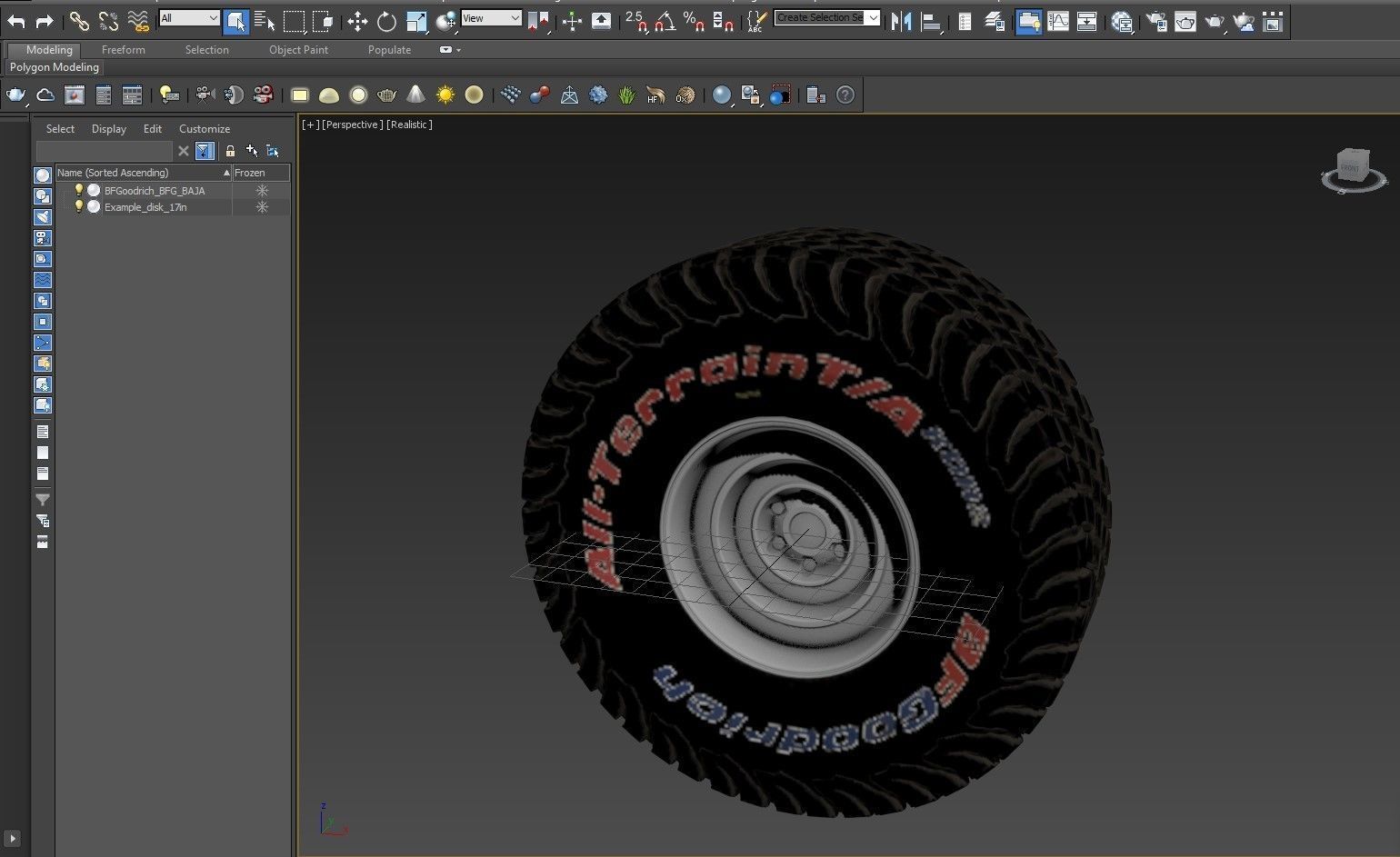Undo the last action
Viewport: 1400px width, 857px height.
pyautogui.click(x=16, y=21)
